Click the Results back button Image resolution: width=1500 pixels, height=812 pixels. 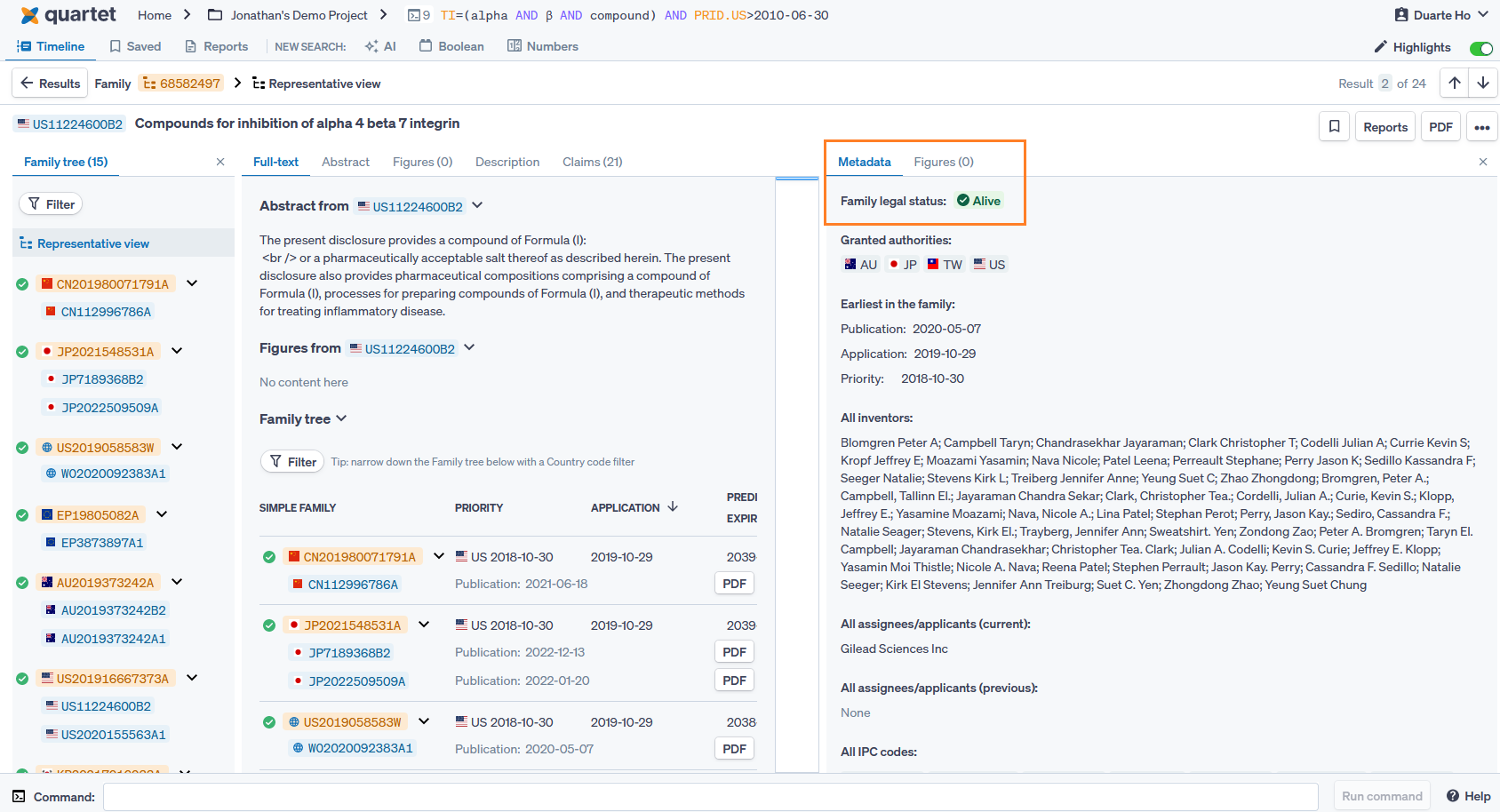click(x=50, y=84)
